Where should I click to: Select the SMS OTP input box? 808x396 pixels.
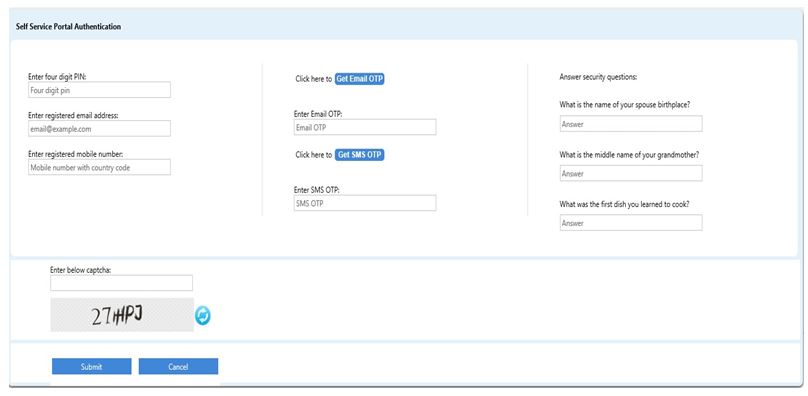(365, 203)
